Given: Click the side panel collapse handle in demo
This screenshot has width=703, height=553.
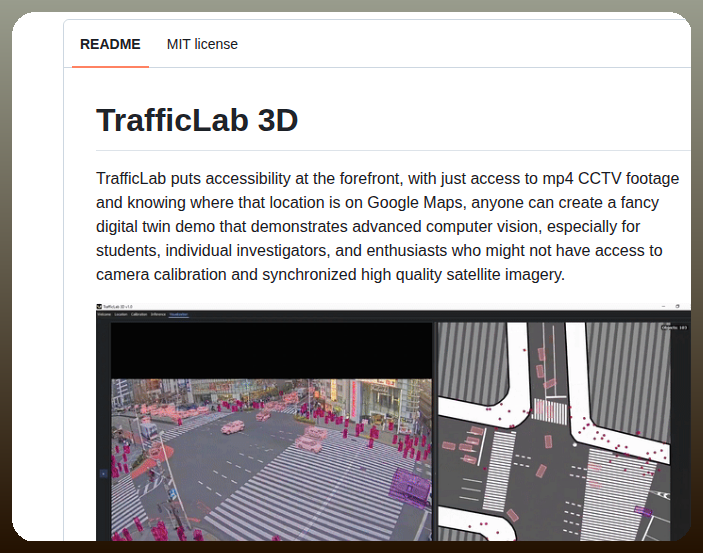Looking at the screenshot, I should (x=104, y=473).
